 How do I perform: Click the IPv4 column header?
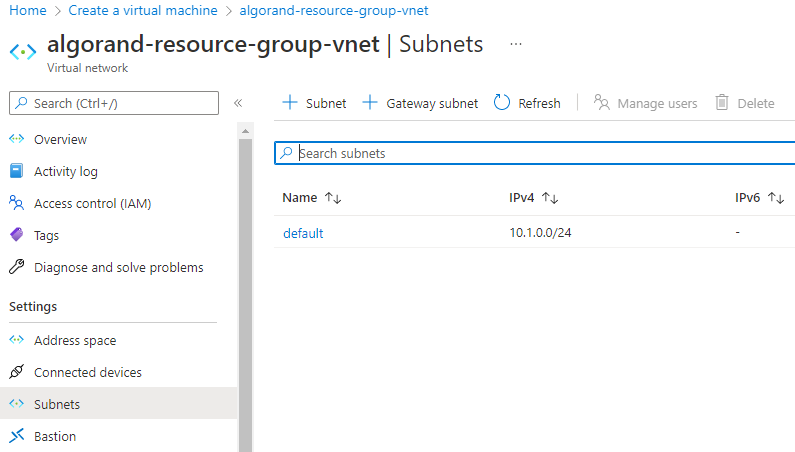click(x=522, y=197)
